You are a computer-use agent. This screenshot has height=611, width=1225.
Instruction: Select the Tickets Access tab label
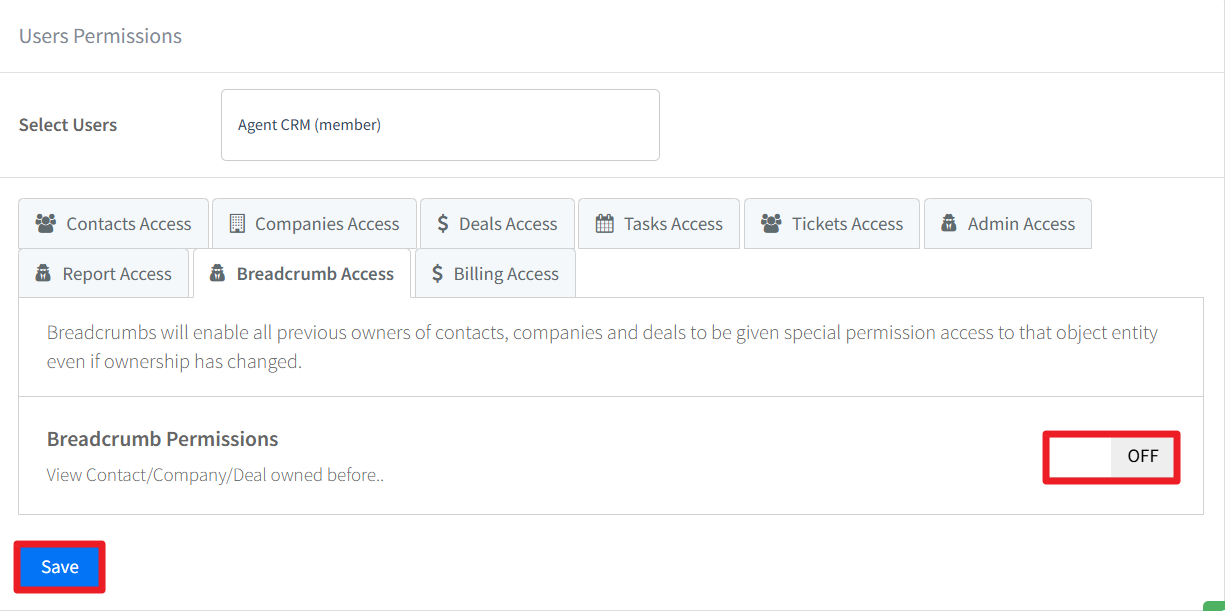click(847, 224)
